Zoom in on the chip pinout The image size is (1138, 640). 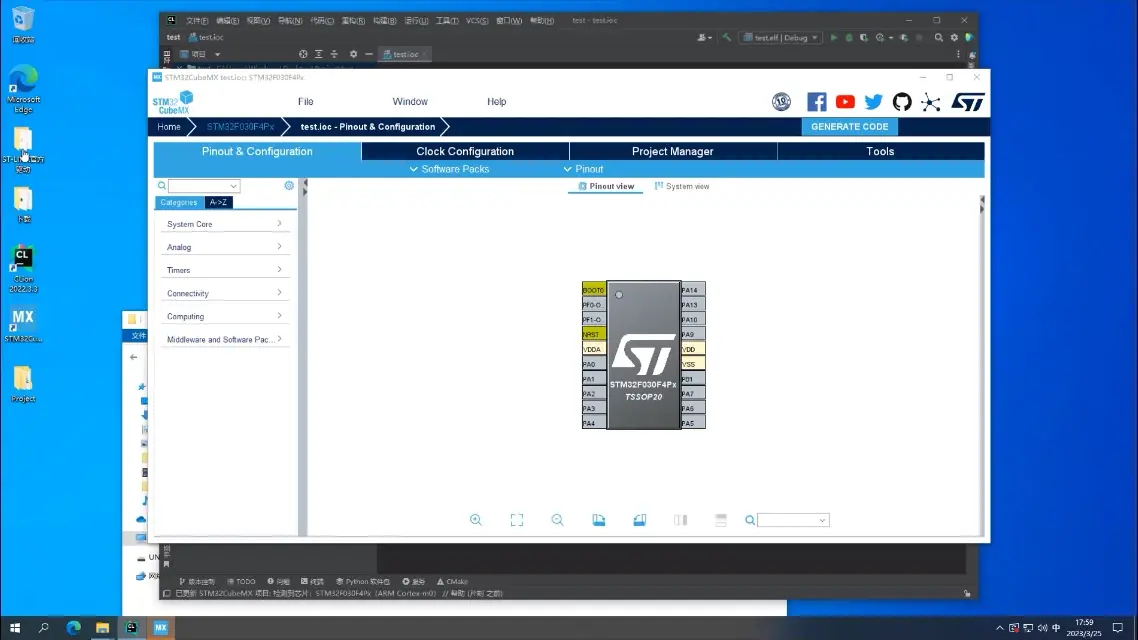click(476, 520)
